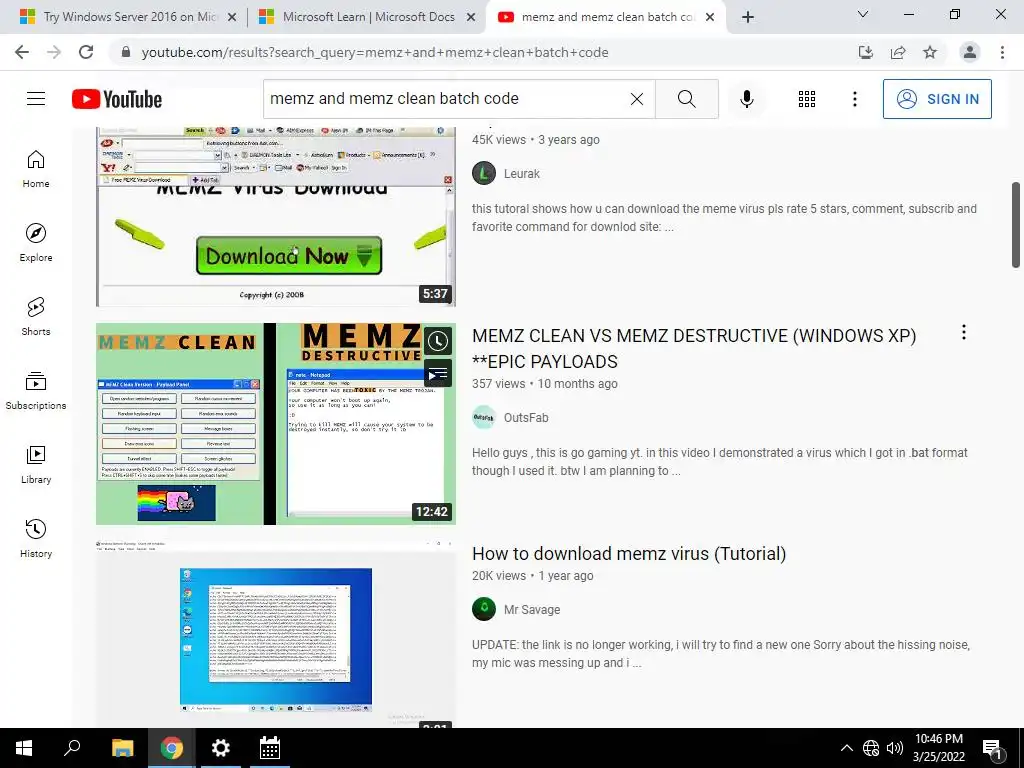The width and height of the screenshot is (1024, 768).
Task: Open Chrome three-dot menu
Action: click(x=1002, y=52)
